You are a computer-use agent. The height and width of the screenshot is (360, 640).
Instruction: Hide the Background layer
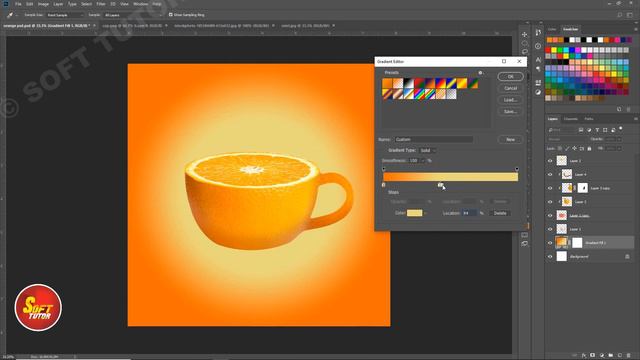tap(550, 257)
